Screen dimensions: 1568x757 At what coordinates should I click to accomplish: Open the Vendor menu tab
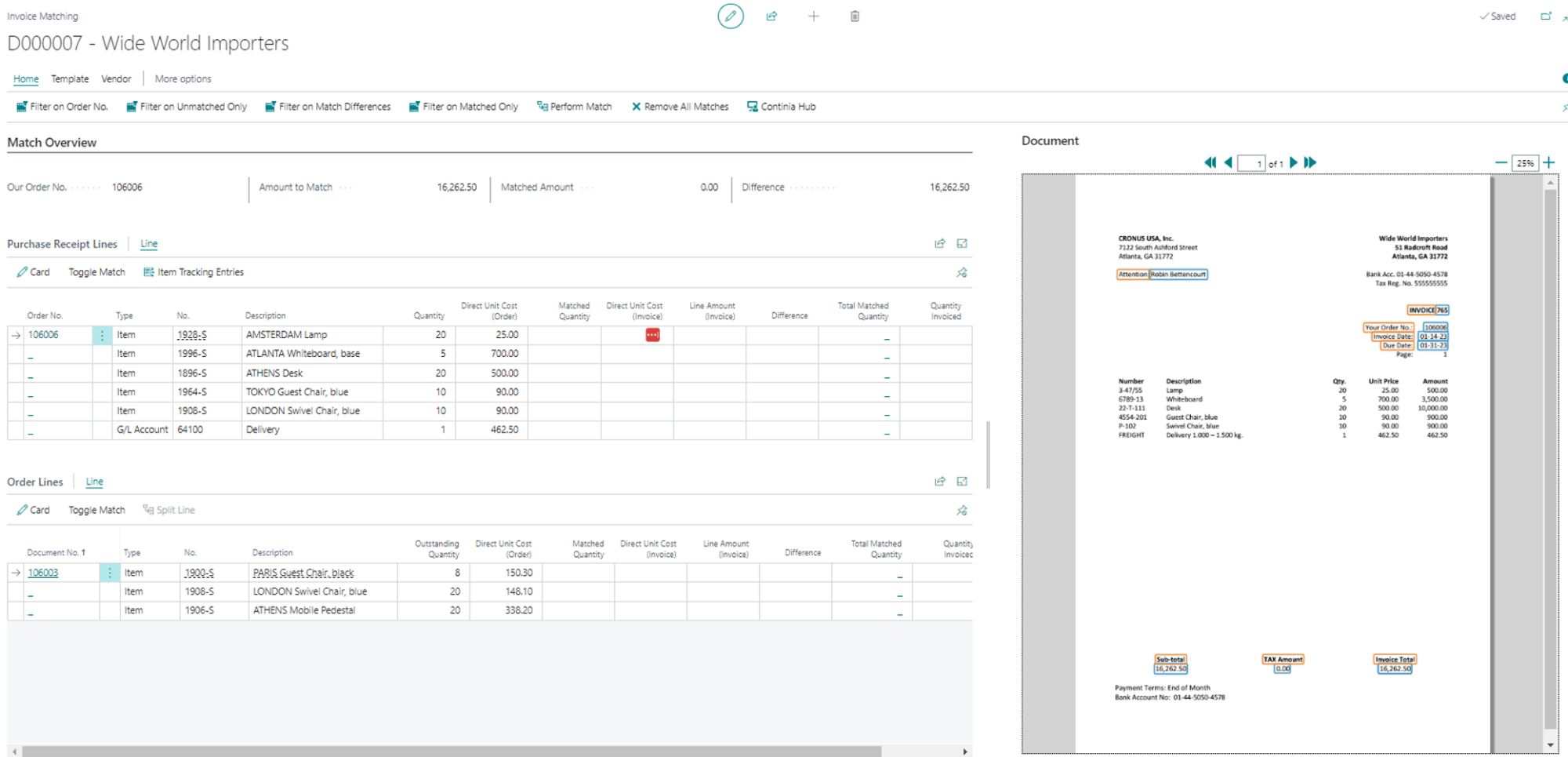click(x=116, y=78)
